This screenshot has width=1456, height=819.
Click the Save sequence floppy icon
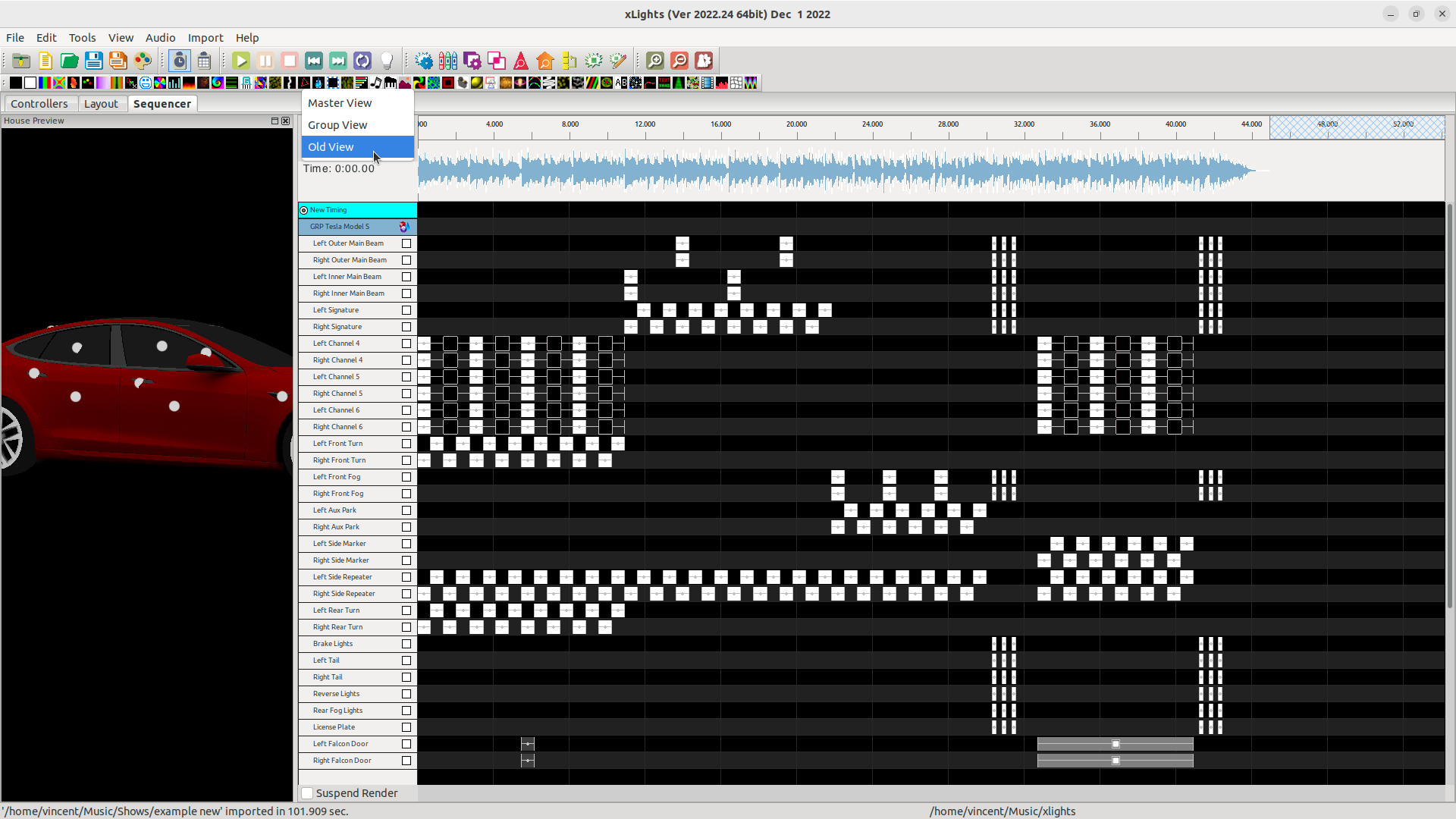(x=93, y=61)
